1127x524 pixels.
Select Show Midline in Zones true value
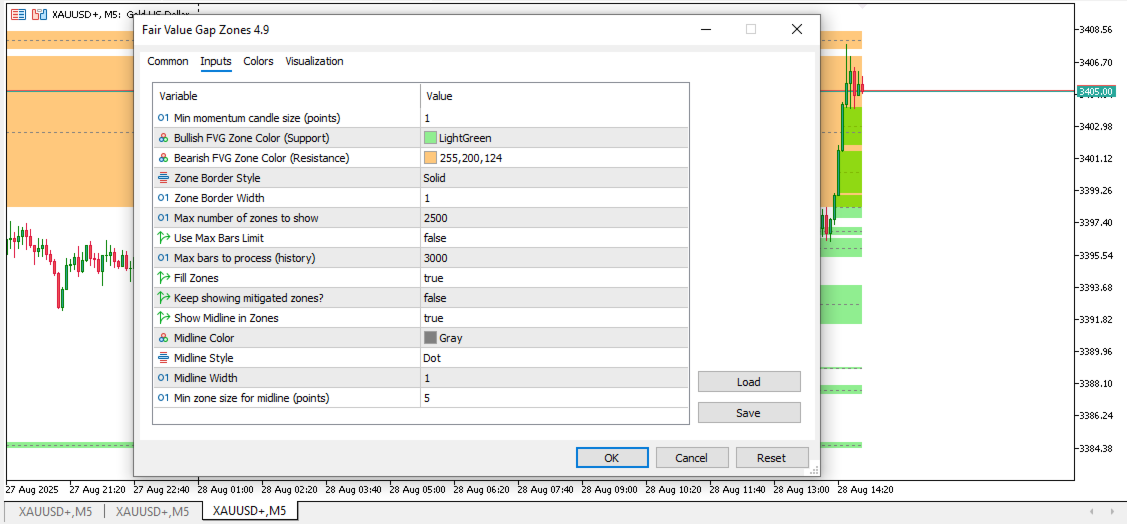click(x=554, y=318)
